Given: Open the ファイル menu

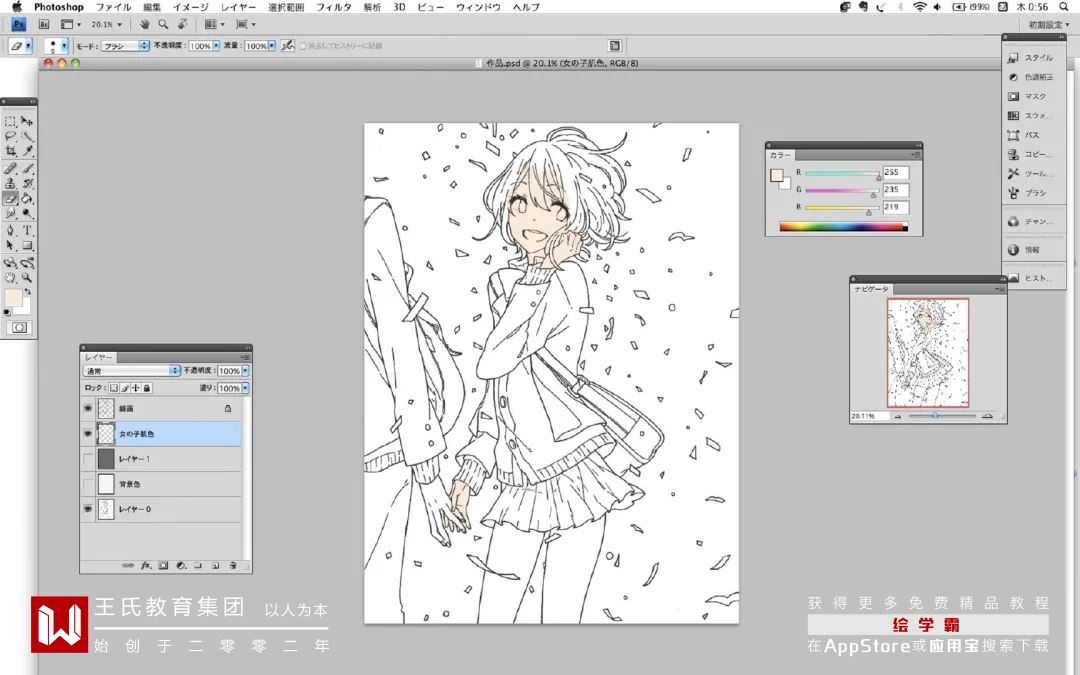Looking at the screenshot, I should 113,7.
